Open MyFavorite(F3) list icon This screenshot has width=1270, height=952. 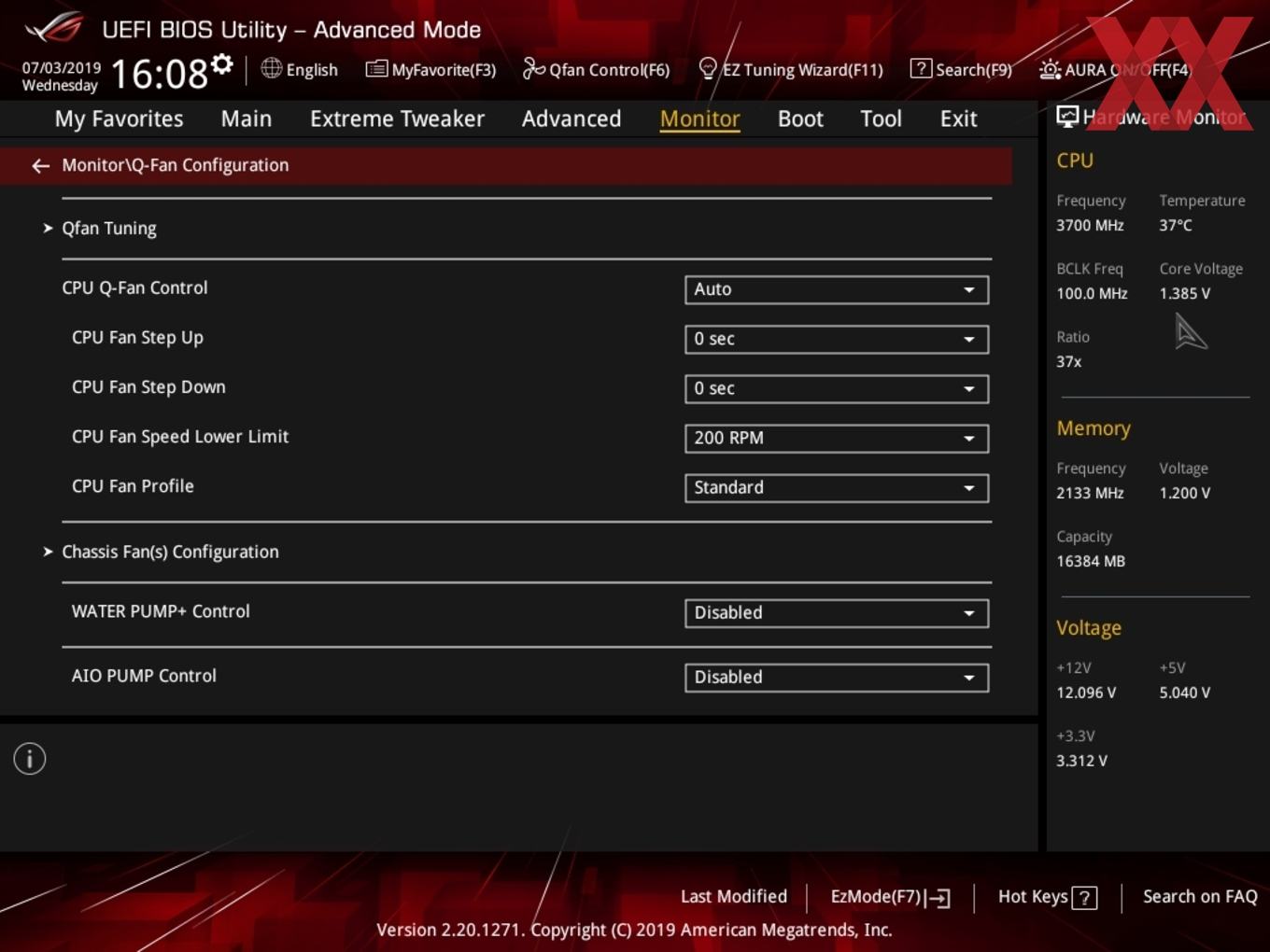376,69
